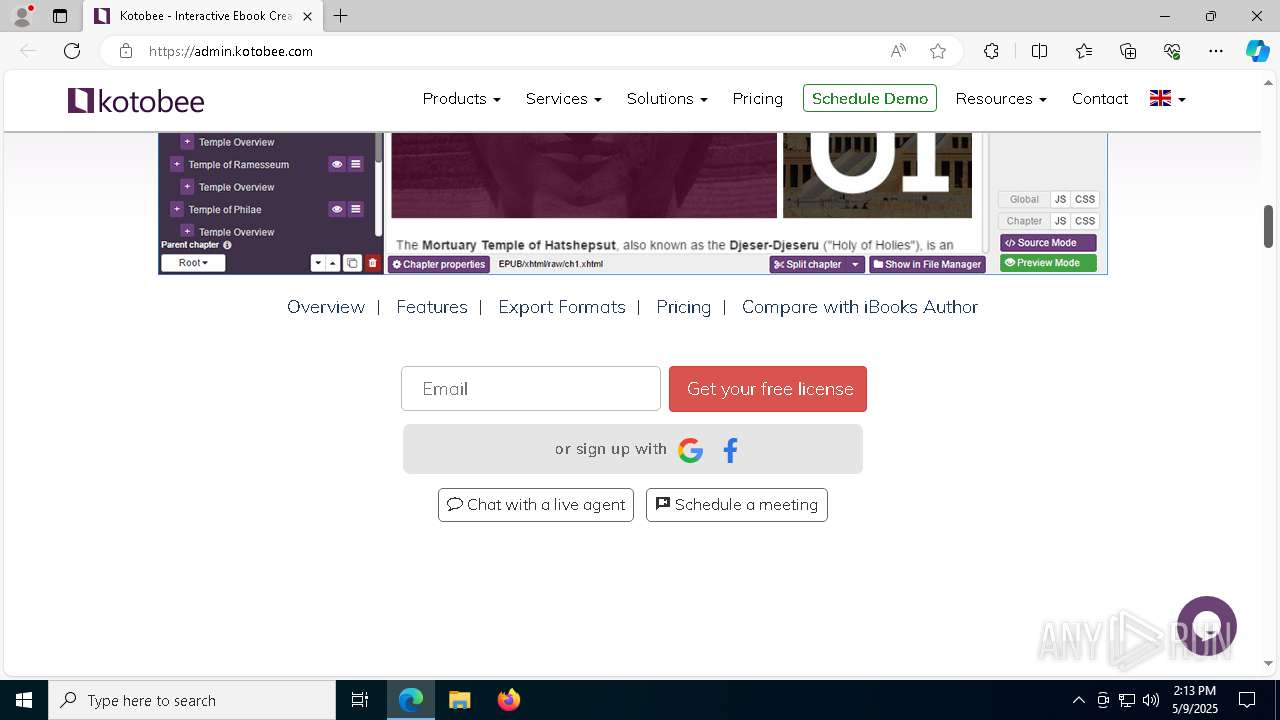Sign up with the Facebook icon

click(x=730, y=450)
